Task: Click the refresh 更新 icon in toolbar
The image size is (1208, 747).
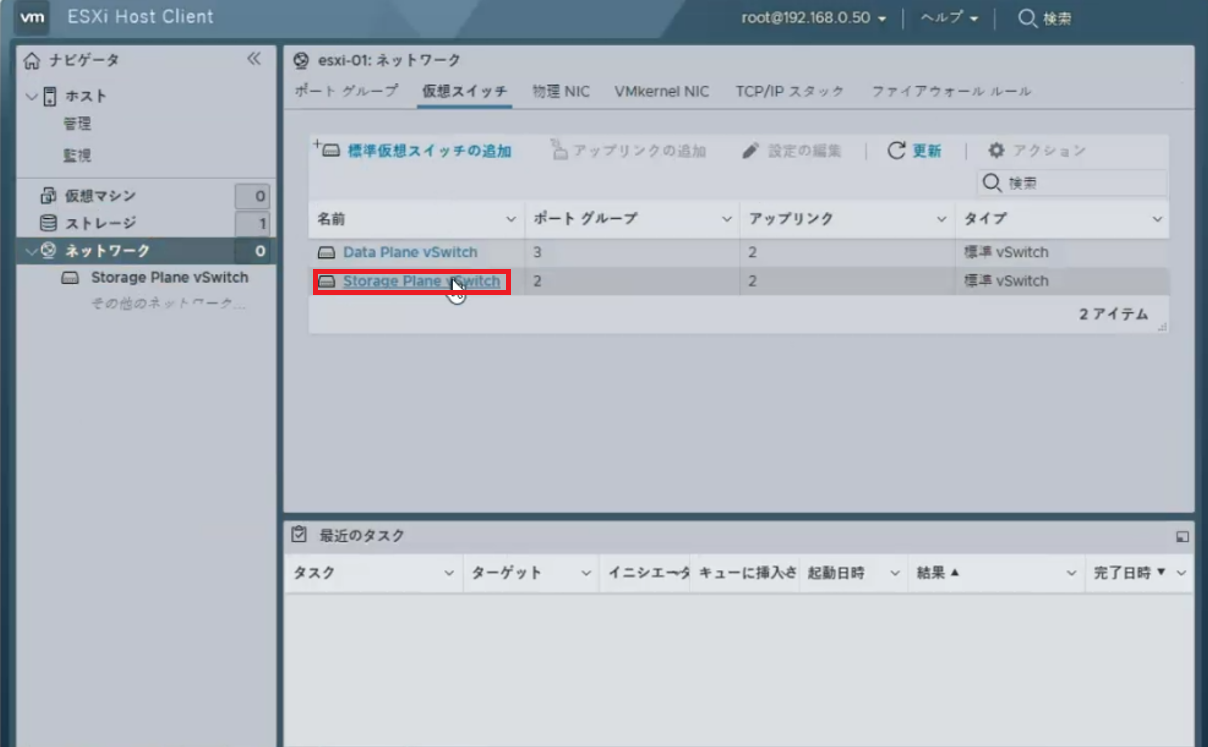Action: point(897,151)
